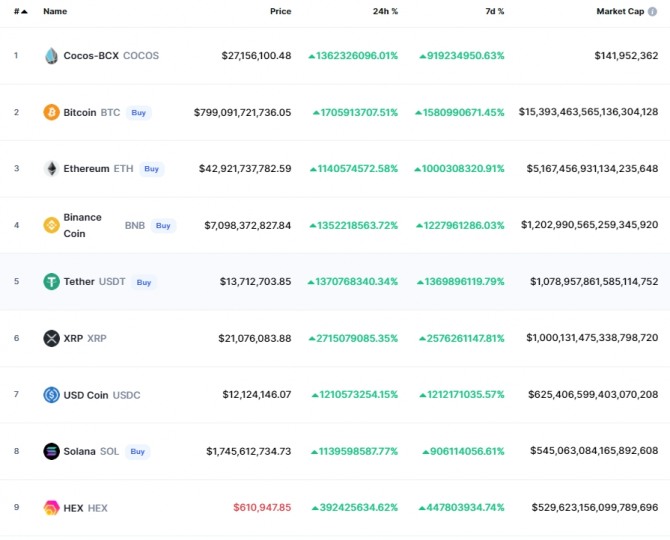Click the Buy button next to Ethereum ETH
The height and width of the screenshot is (540, 670).
(151, 169)
